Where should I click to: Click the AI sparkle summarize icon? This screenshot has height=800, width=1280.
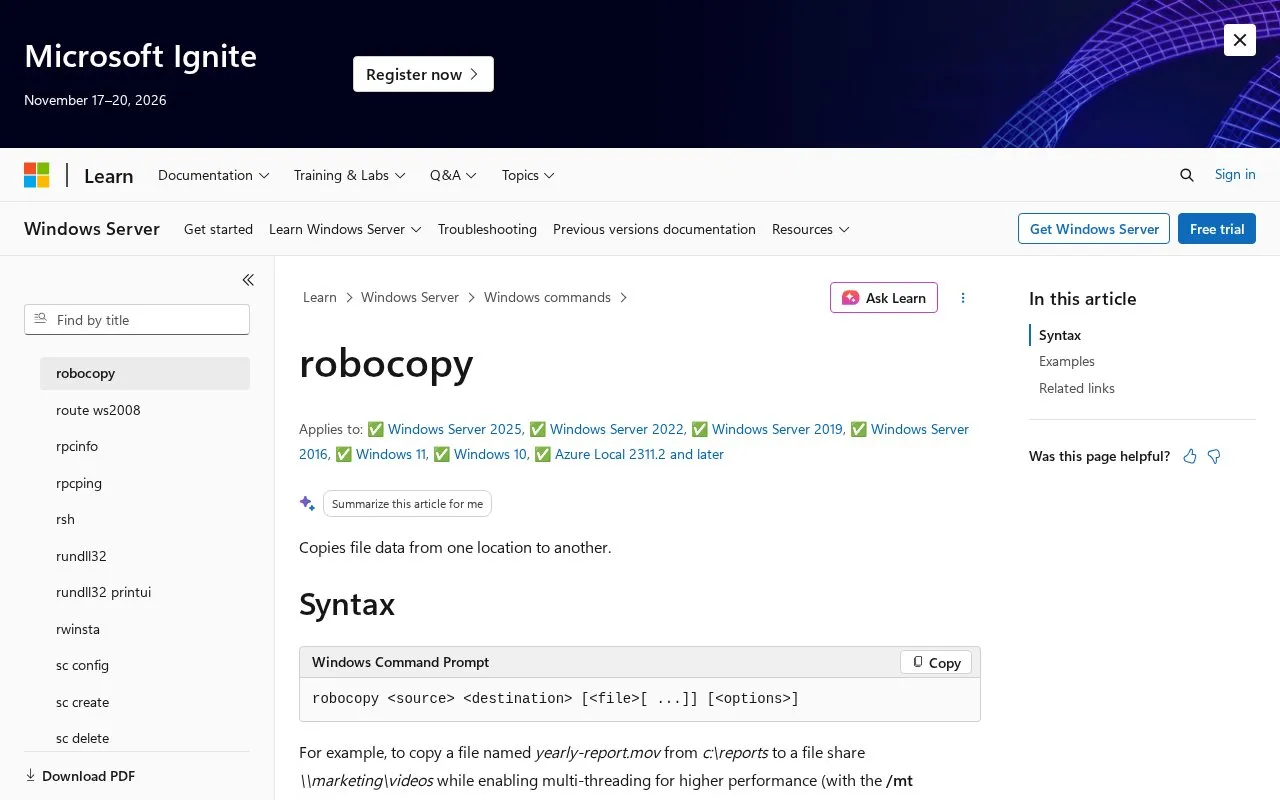pyautogui.click(x=307, y=503)
